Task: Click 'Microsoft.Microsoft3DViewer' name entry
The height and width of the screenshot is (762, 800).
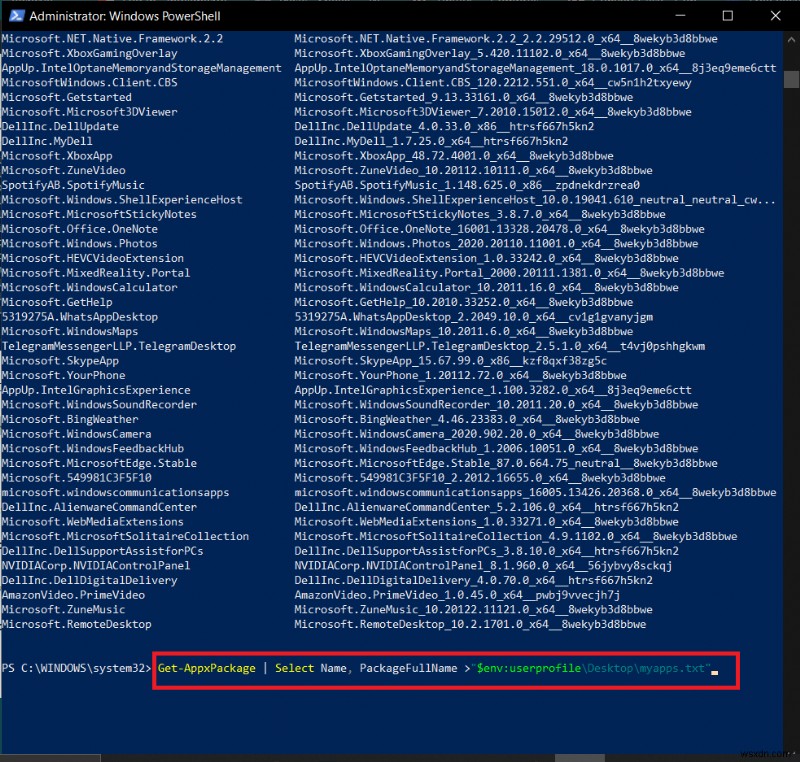Action: [89, 112]
